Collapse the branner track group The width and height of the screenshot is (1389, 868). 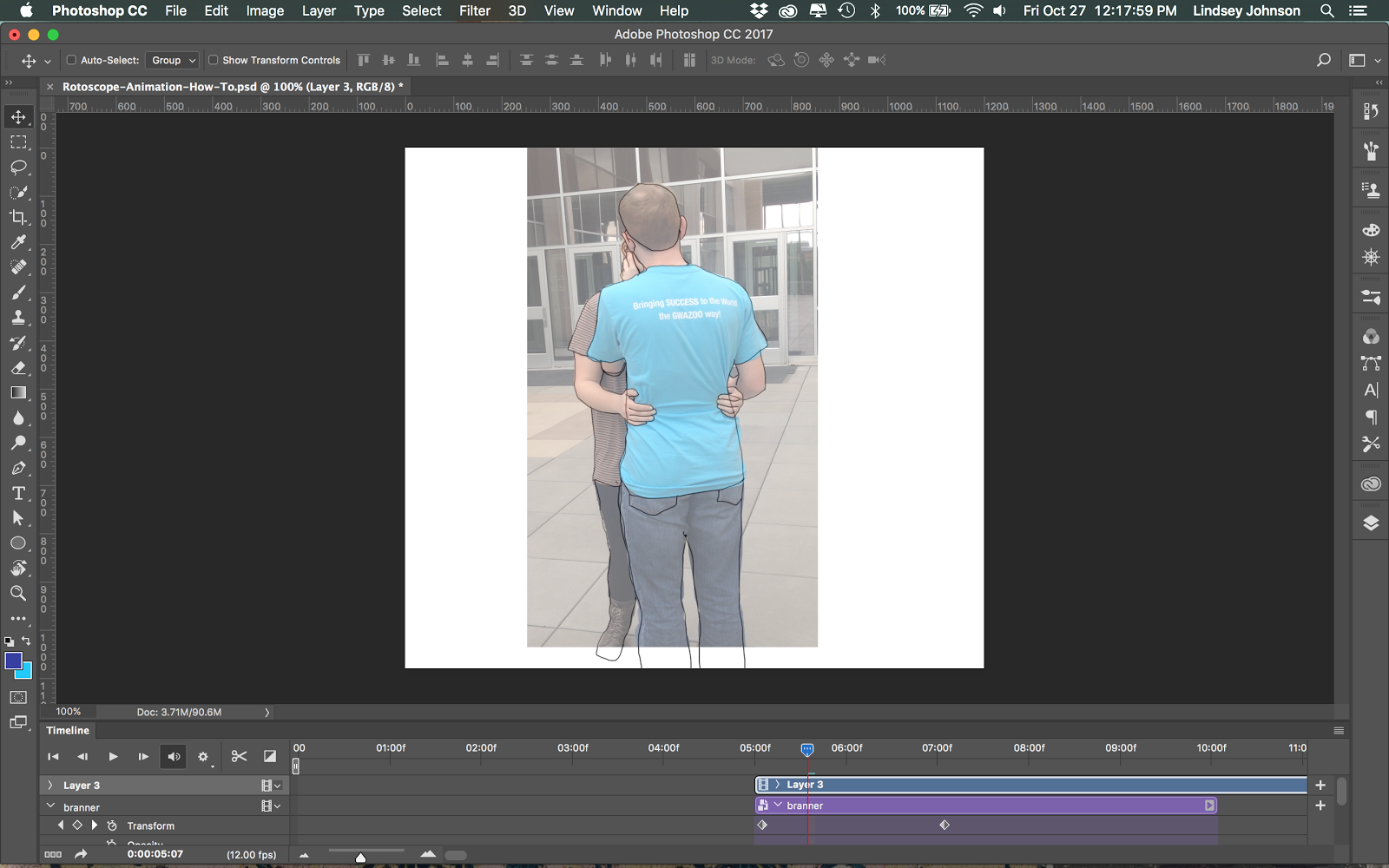coord(50,806)
